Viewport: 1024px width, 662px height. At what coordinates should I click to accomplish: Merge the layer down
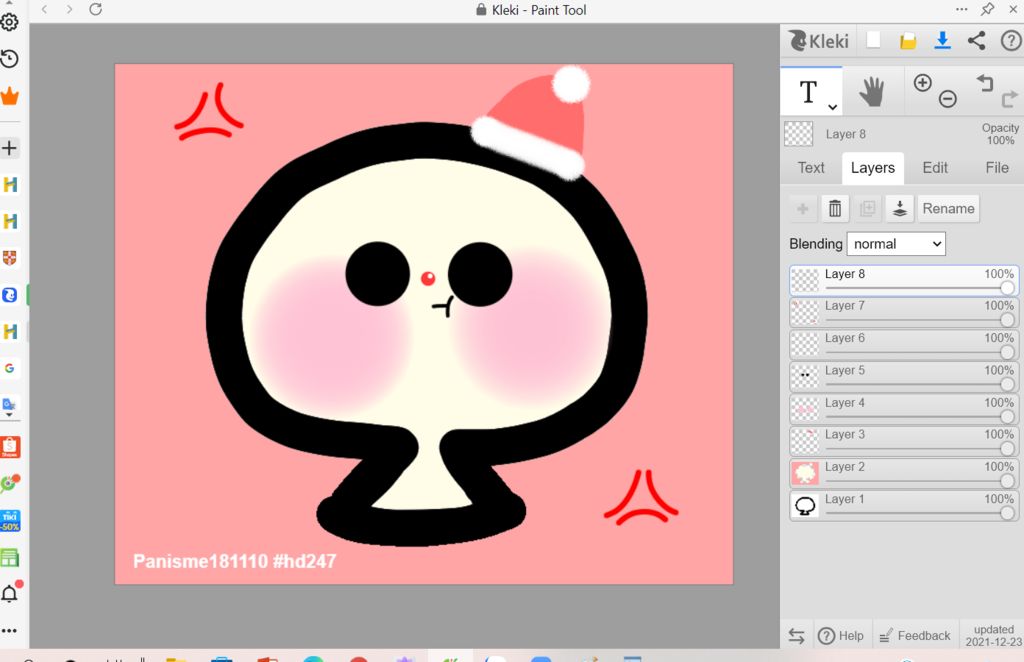click(x=899, y=209)
